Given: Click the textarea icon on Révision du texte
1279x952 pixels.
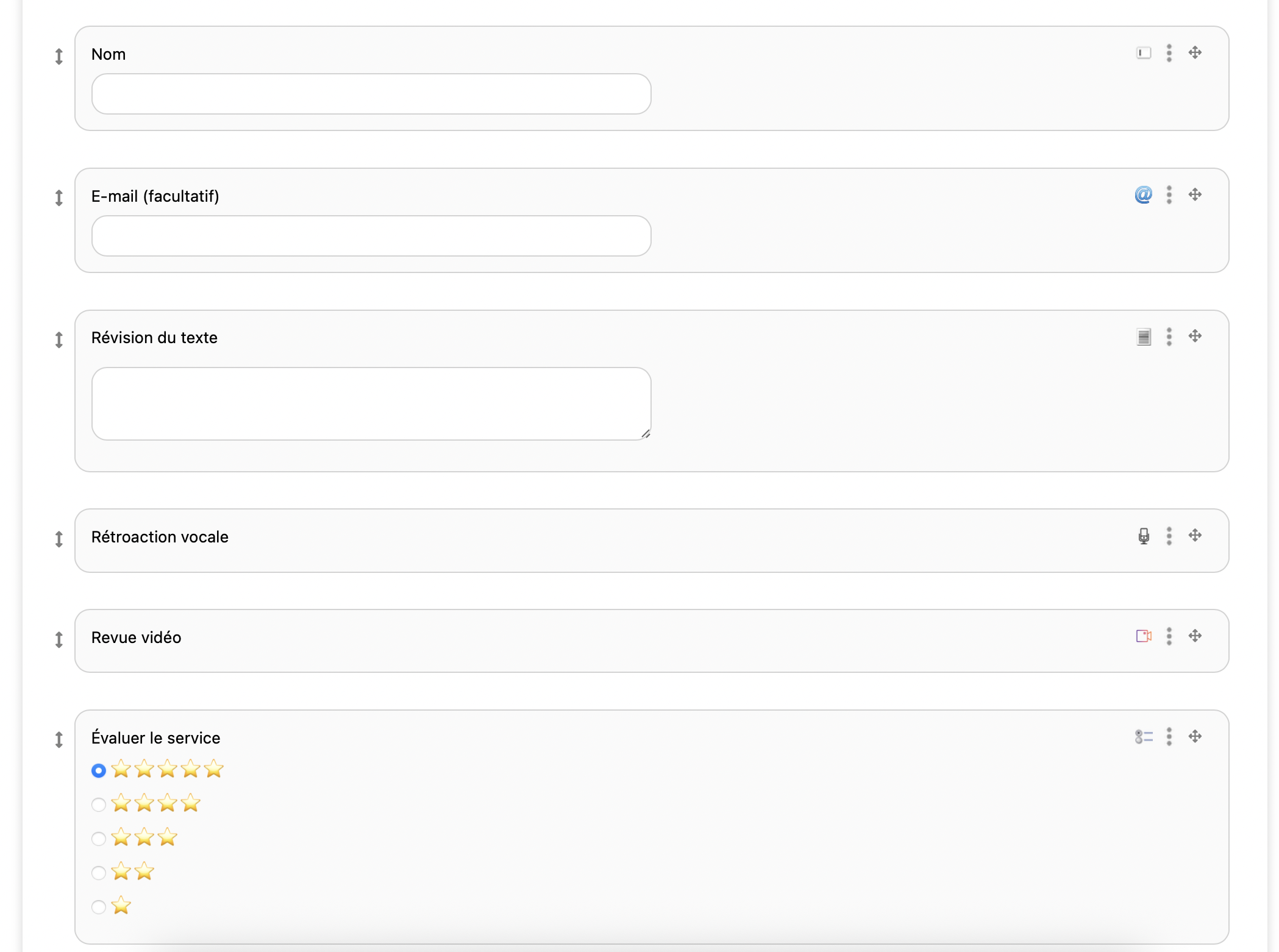Looking at the screenshot, I should pos(1144,336).
